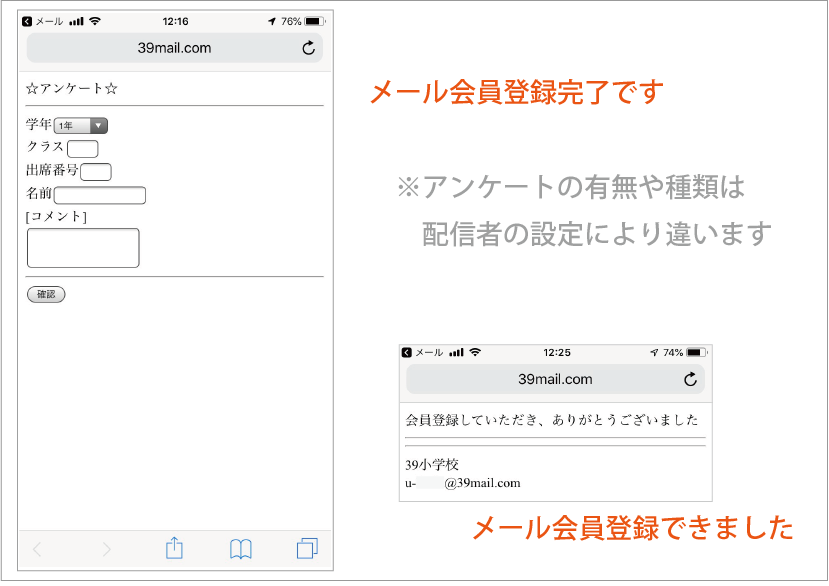The width and height of the screenshot is (829, 586).
Task: Open the tabs overview icon
Action: (307, 548)
